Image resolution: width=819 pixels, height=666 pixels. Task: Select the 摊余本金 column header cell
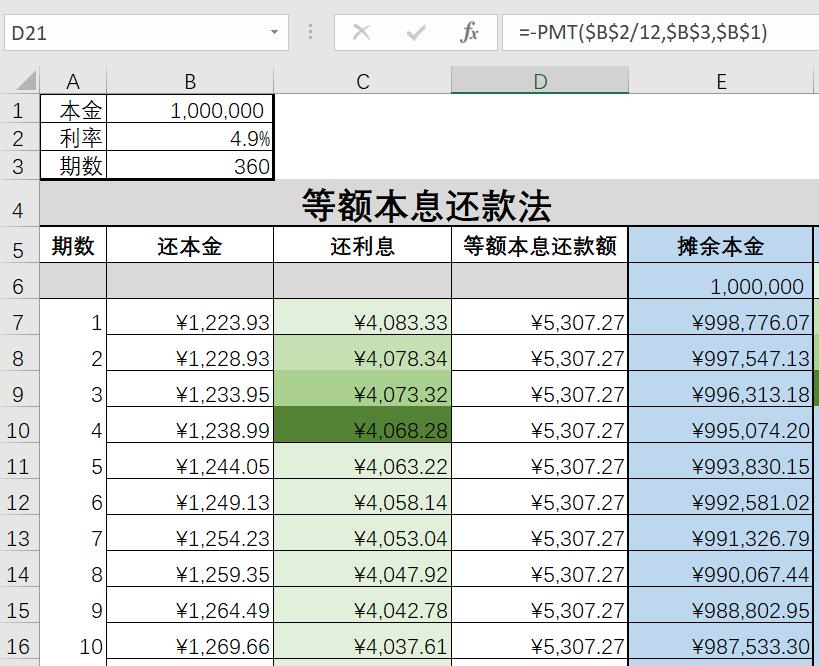[721, 244]
